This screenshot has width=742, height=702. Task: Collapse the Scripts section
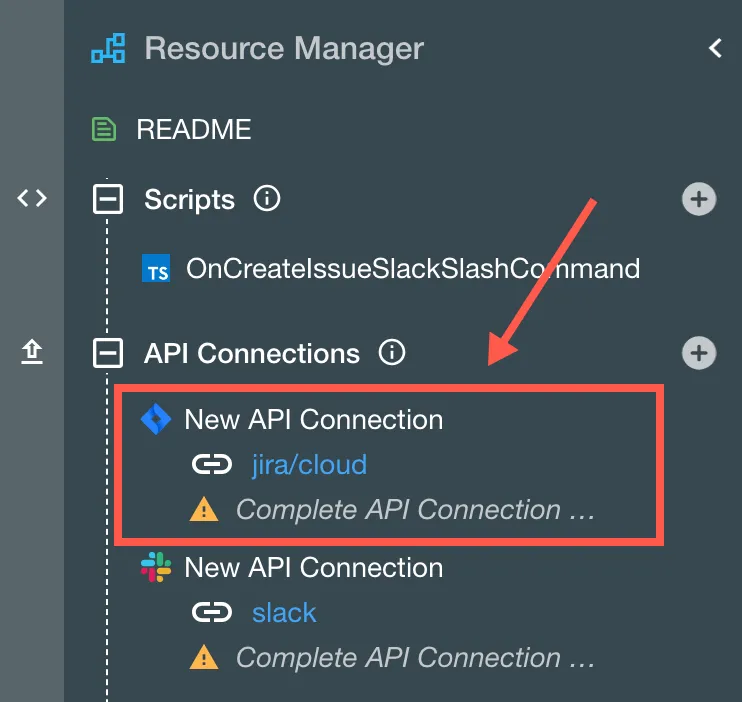tap(108, 199)
